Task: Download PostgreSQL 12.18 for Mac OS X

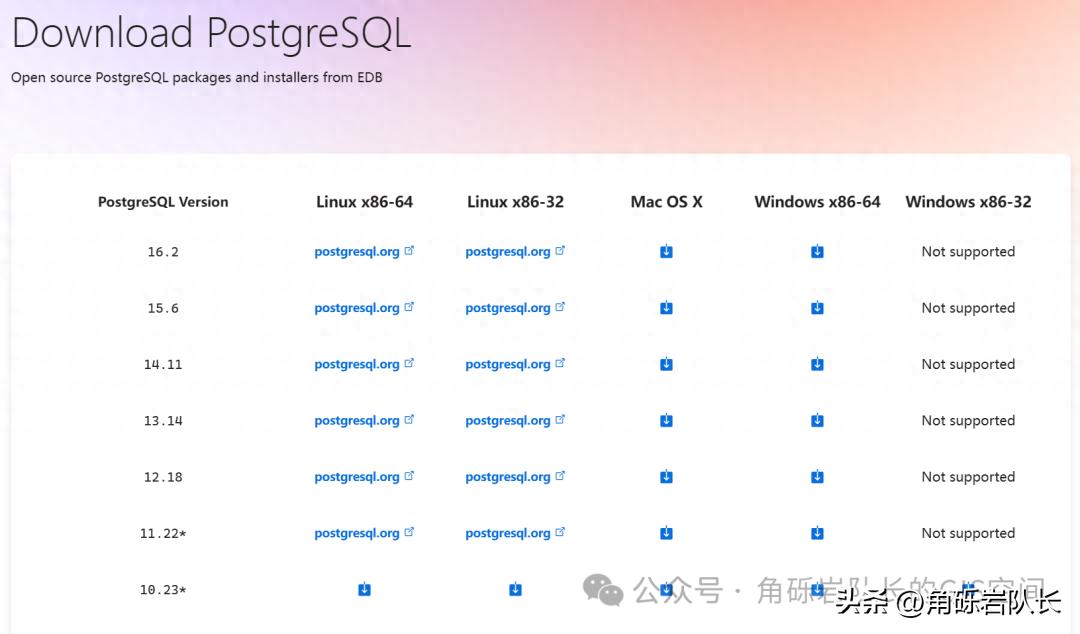Action: [x=666, y=477]
